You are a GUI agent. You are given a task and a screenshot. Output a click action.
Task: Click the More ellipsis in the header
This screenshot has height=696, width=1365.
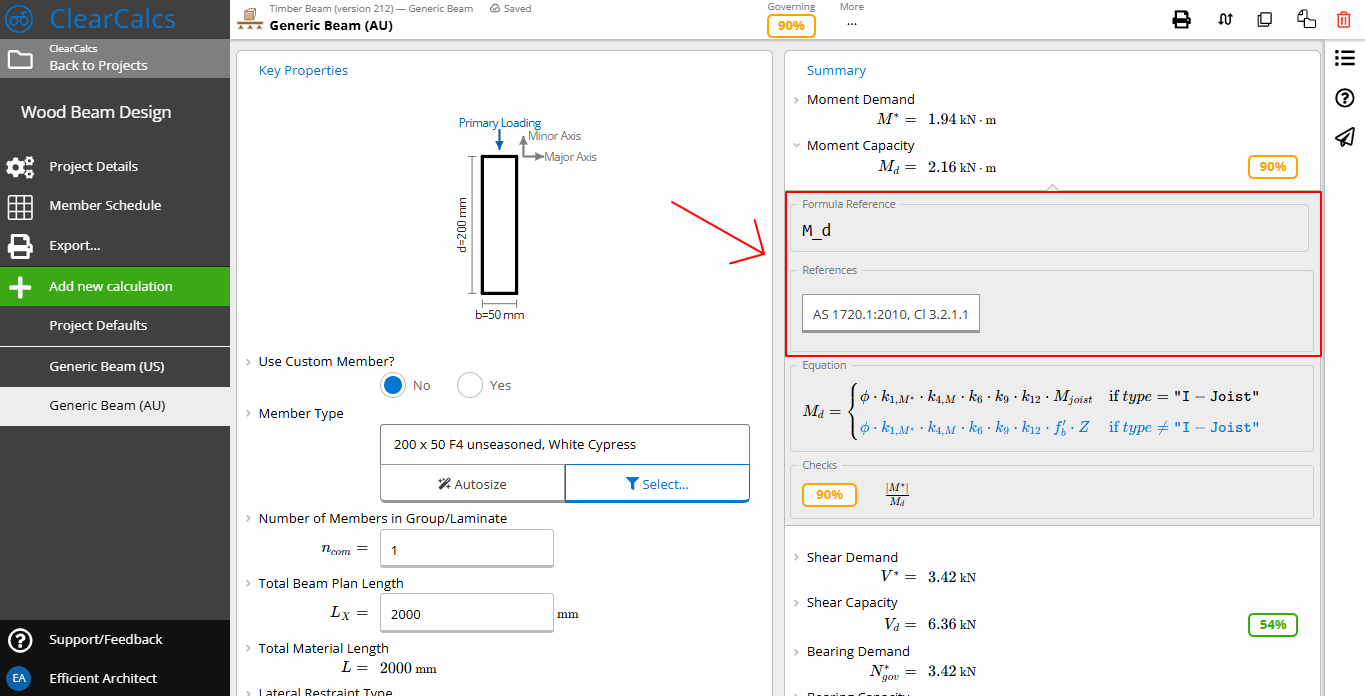click(851, 24)
